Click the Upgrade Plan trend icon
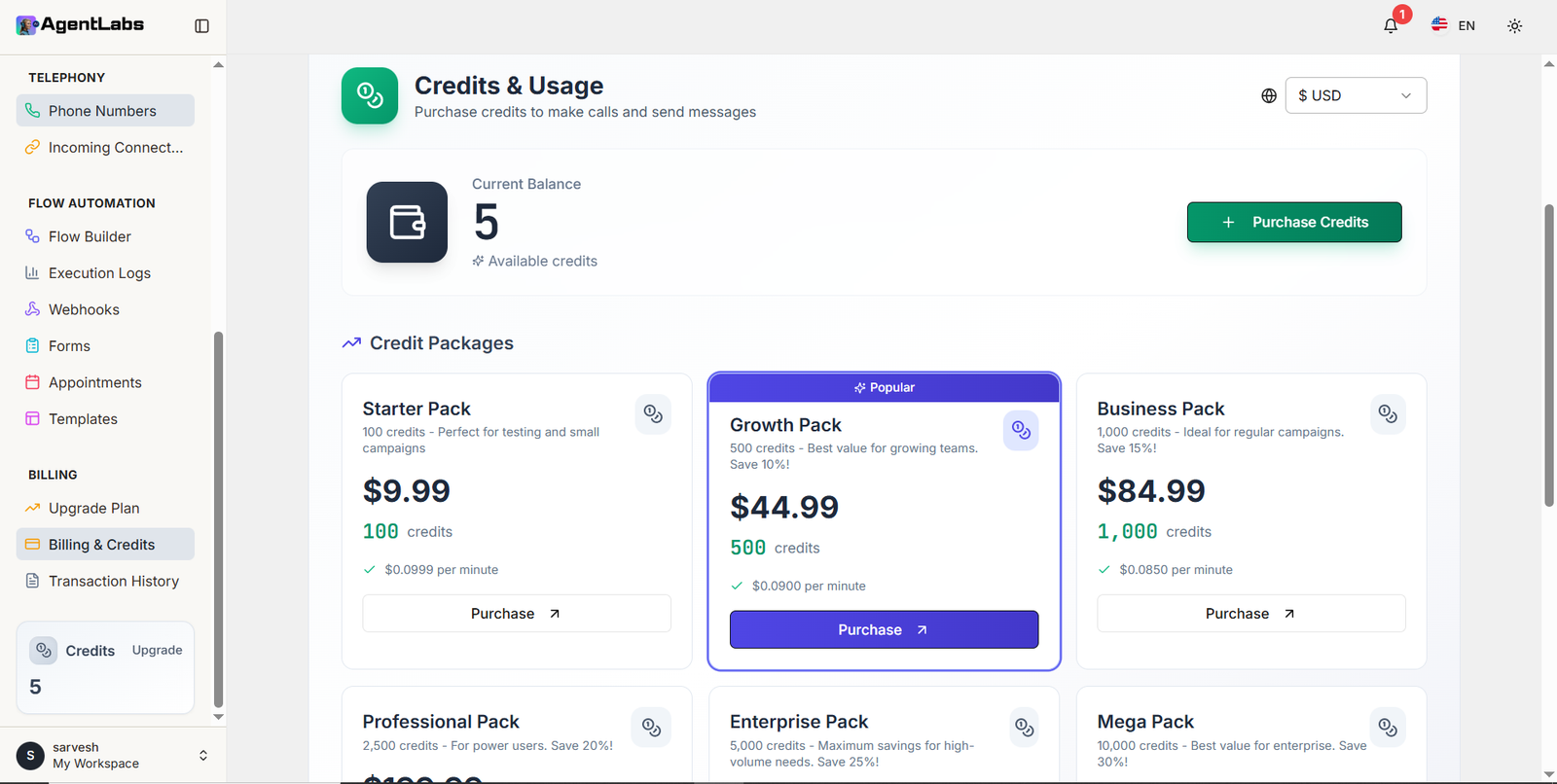The image size is (1557, 784). [32, 508]
